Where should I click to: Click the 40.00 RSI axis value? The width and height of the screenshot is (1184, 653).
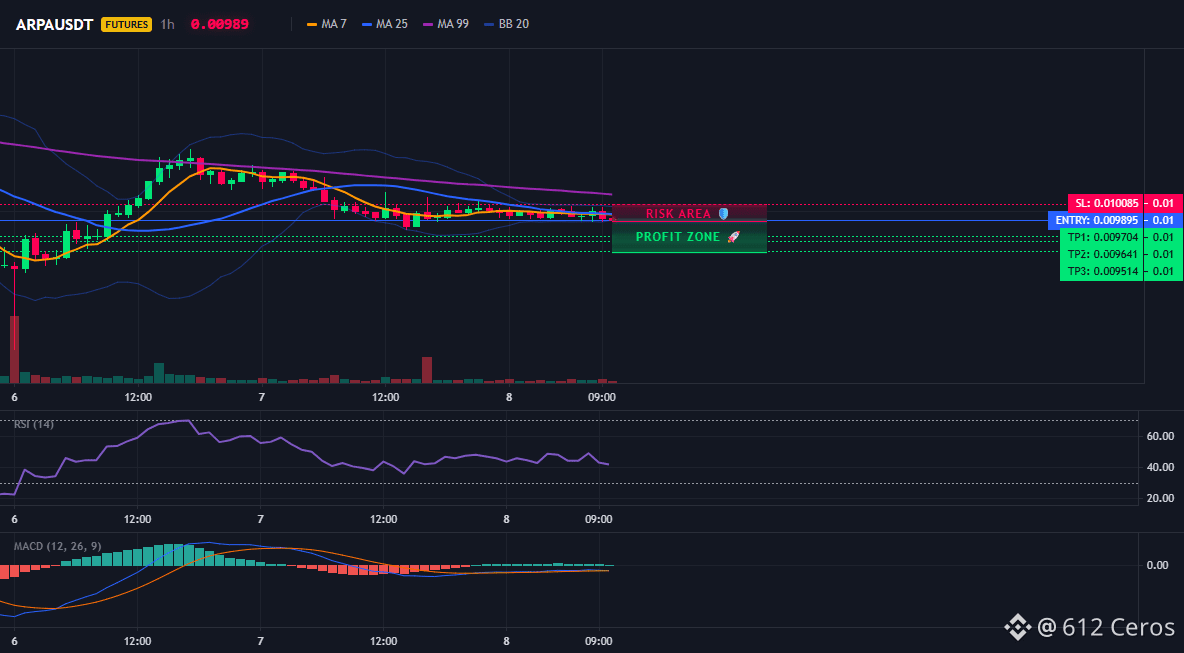(x=1159, y=467)
